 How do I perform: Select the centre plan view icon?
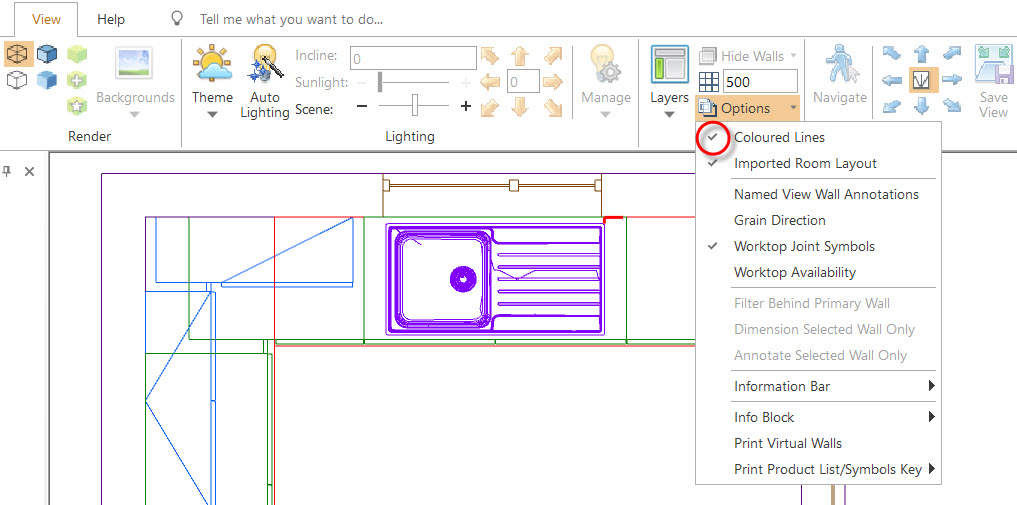(x=922, y=80)
